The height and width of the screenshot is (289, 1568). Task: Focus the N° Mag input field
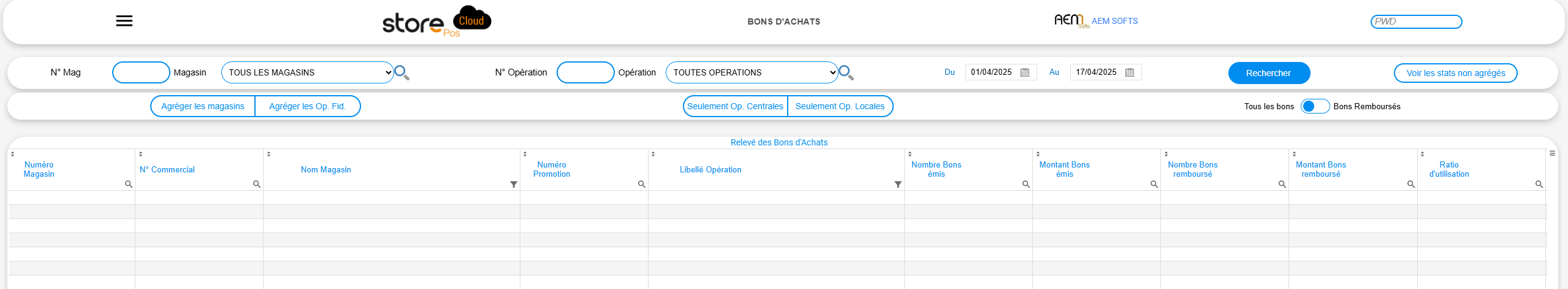141,72
